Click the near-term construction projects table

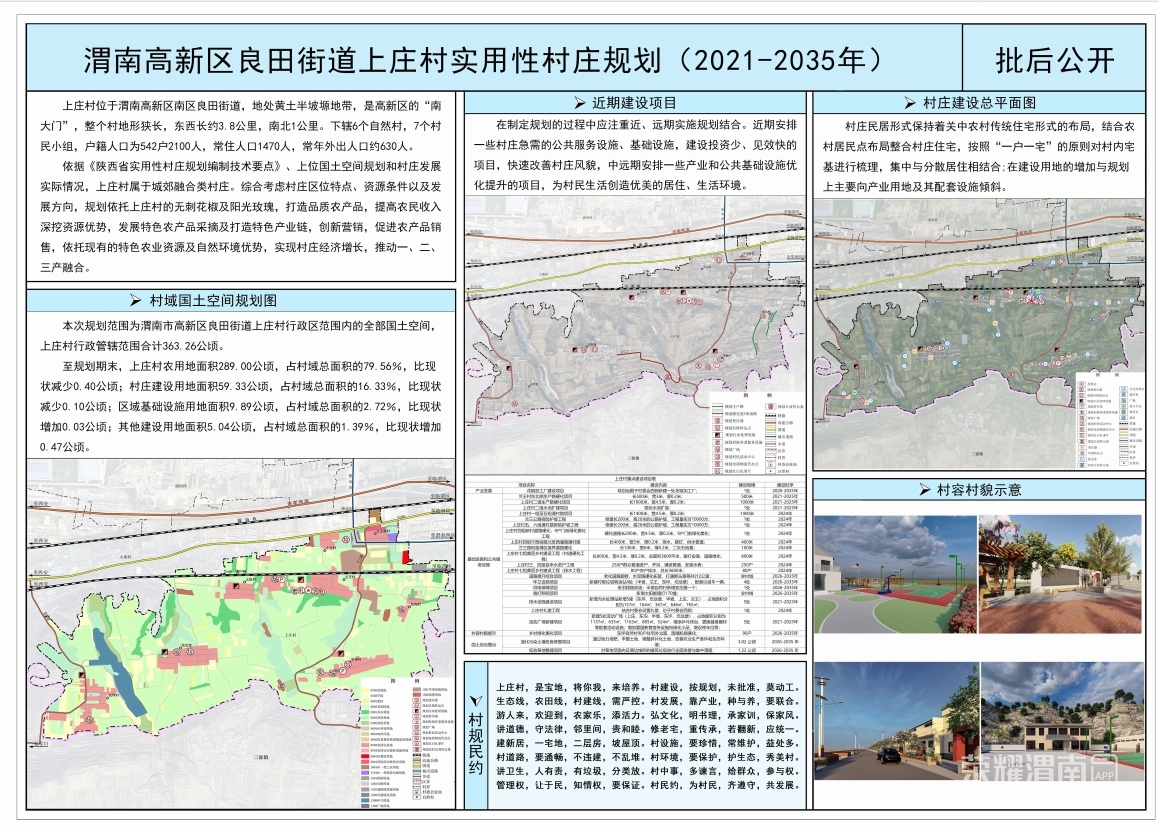click(x=636, y=565)
